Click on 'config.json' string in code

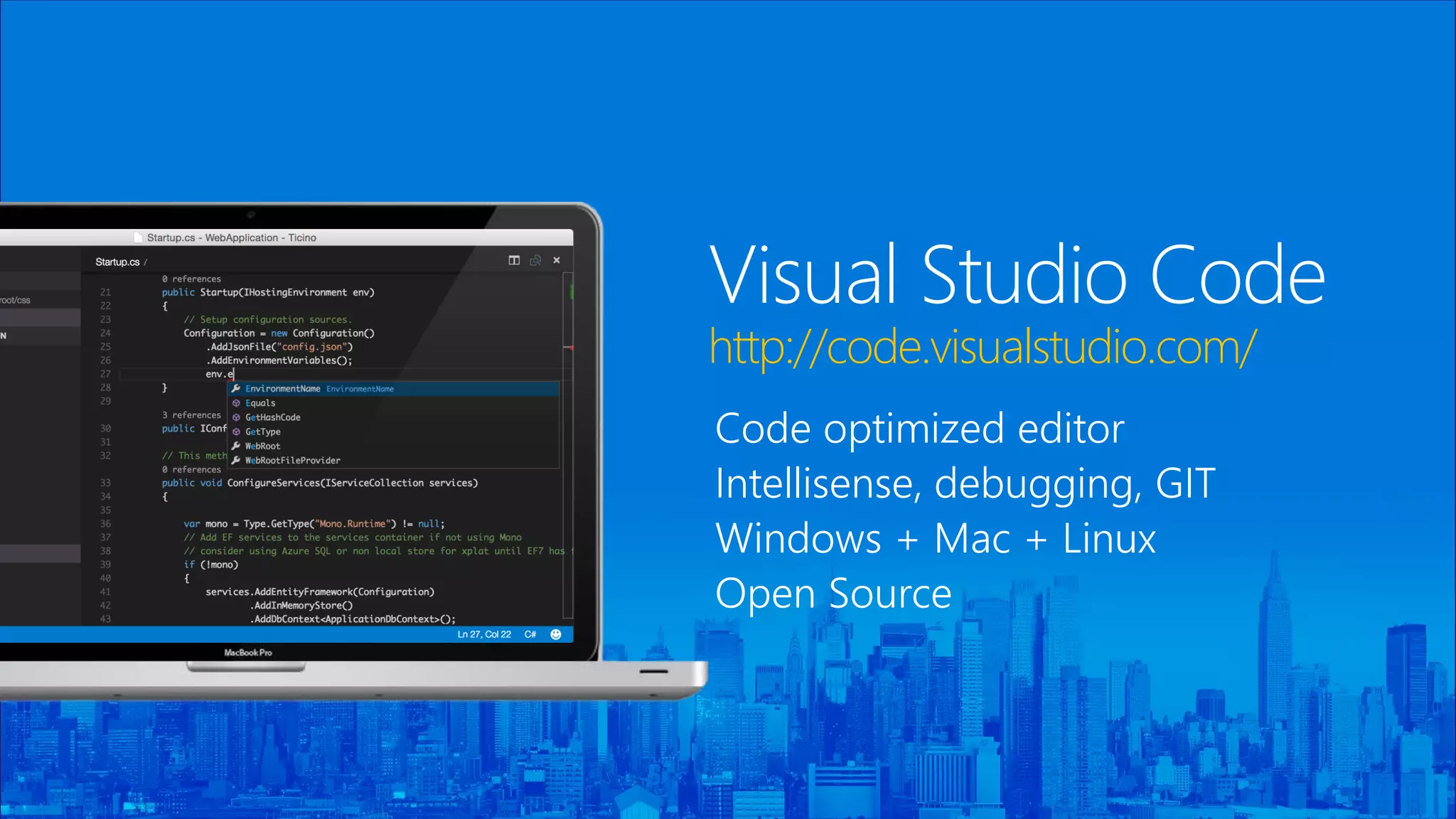pos(312,347)
